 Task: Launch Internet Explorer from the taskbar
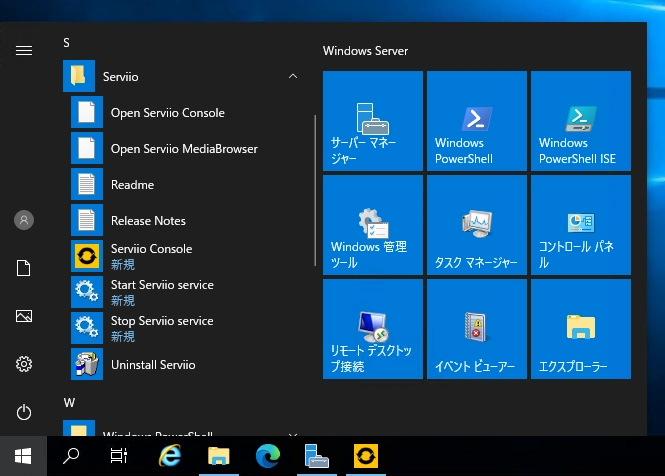tap(170, 456)
